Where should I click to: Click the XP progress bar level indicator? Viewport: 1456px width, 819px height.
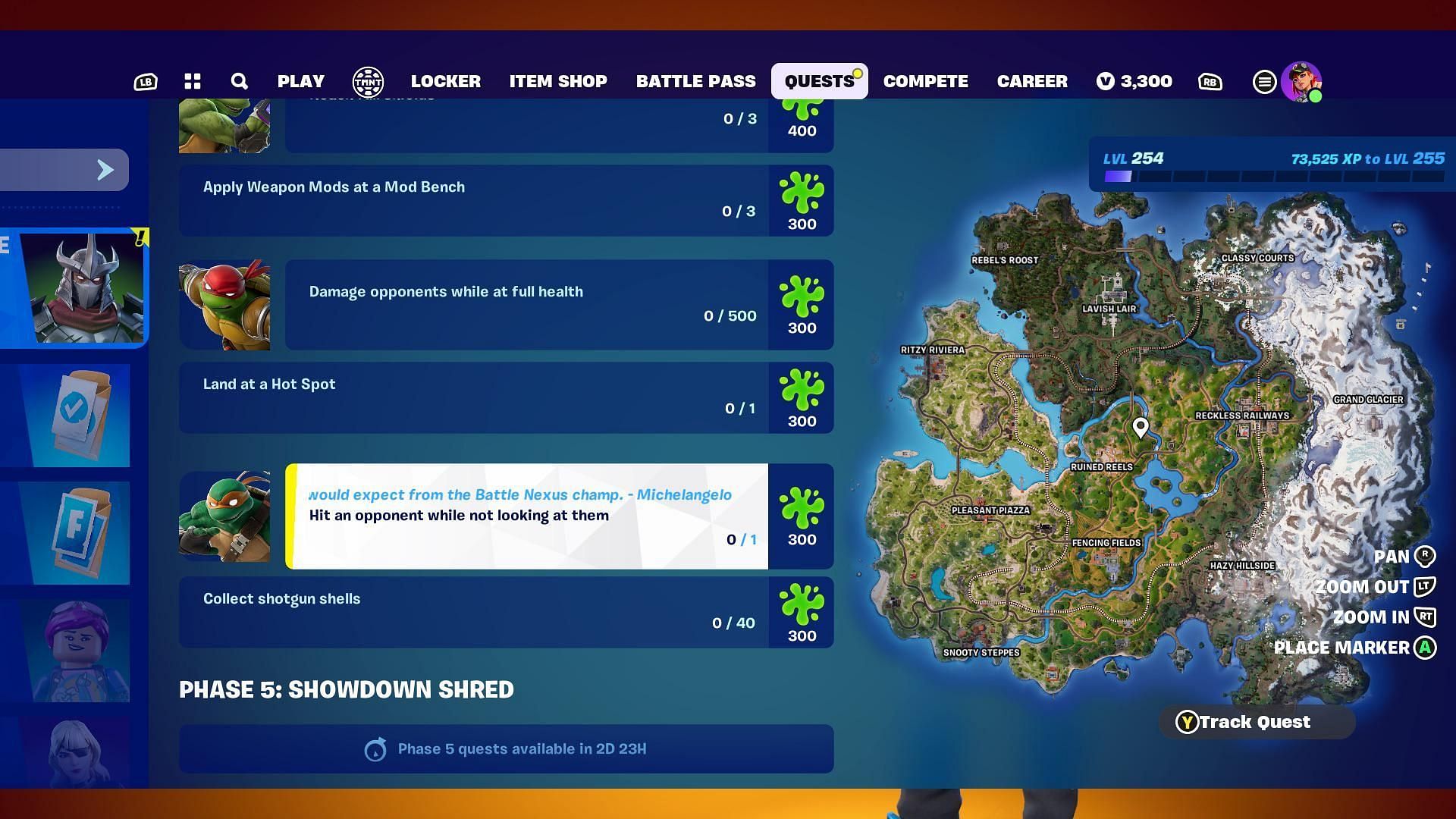click(1136, 158)
